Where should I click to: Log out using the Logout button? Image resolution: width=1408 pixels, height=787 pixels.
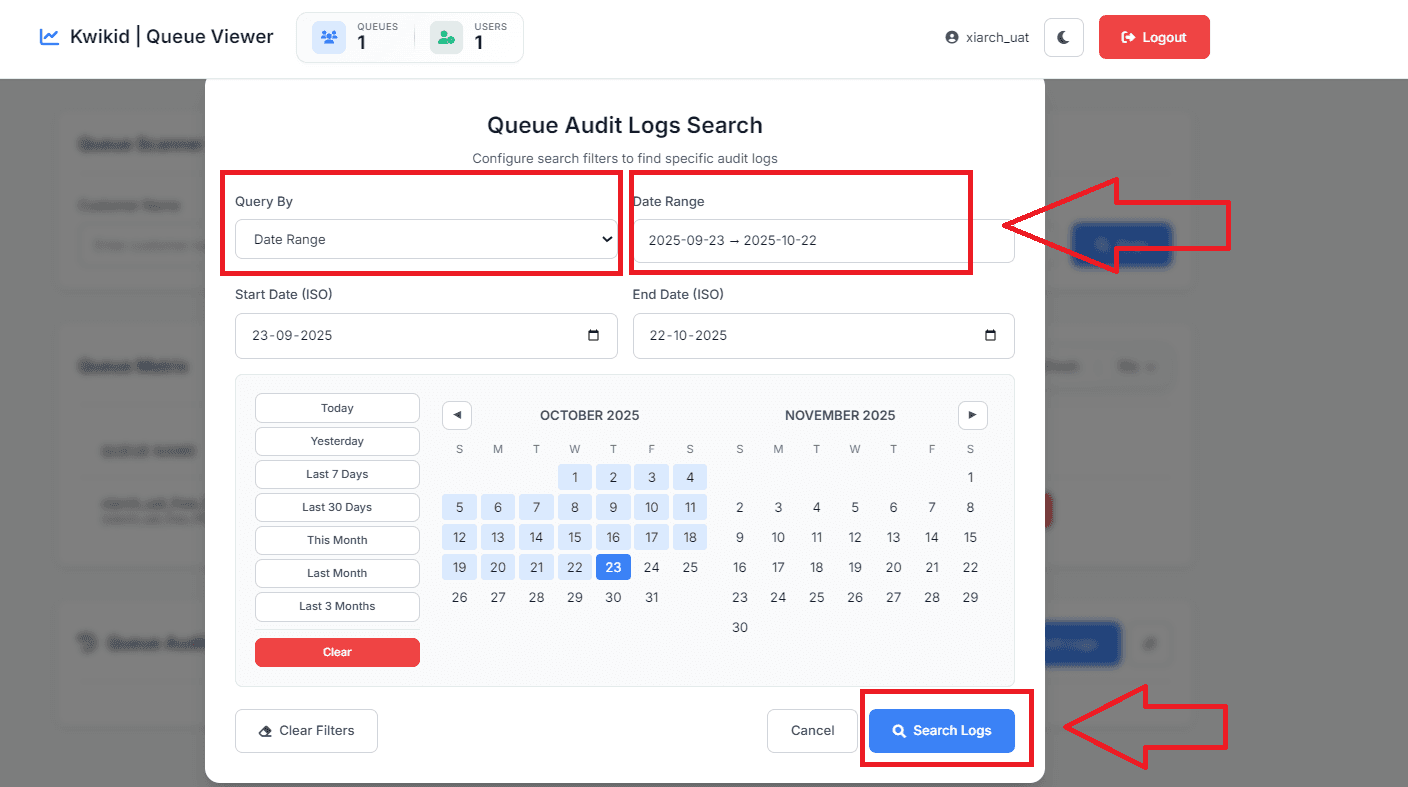[x=1154, y=37]
